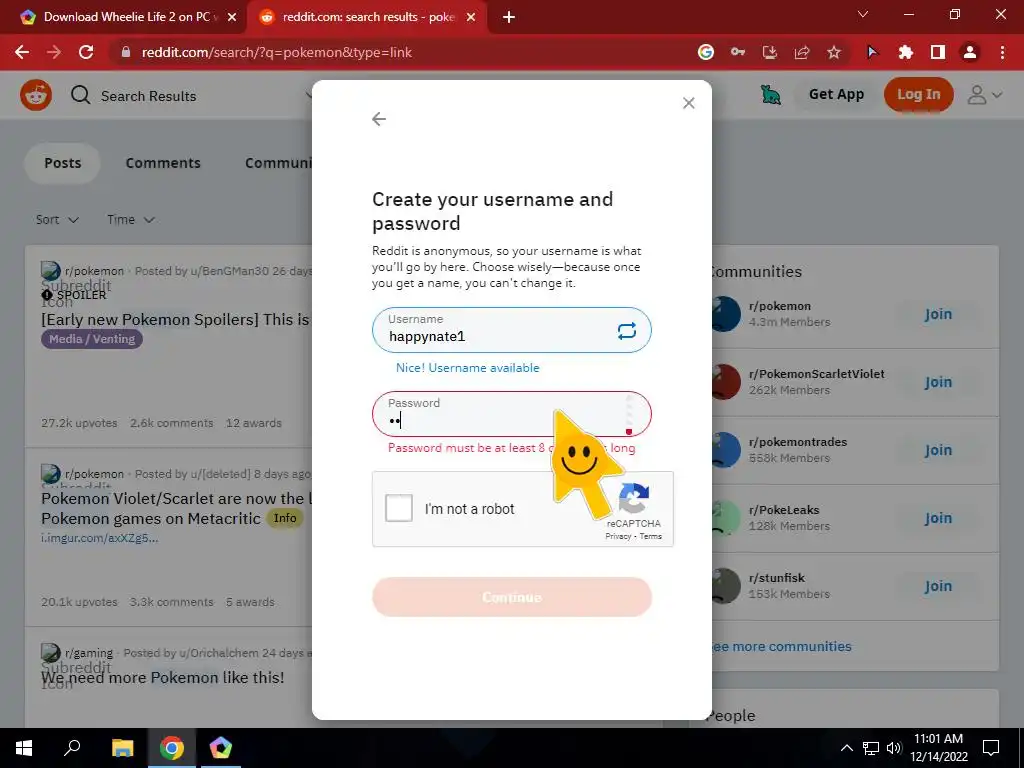The height and width of the screenshot is (768, 1024).
Task: Click the reCAPTCHA logo
Action: pos(633,499)
